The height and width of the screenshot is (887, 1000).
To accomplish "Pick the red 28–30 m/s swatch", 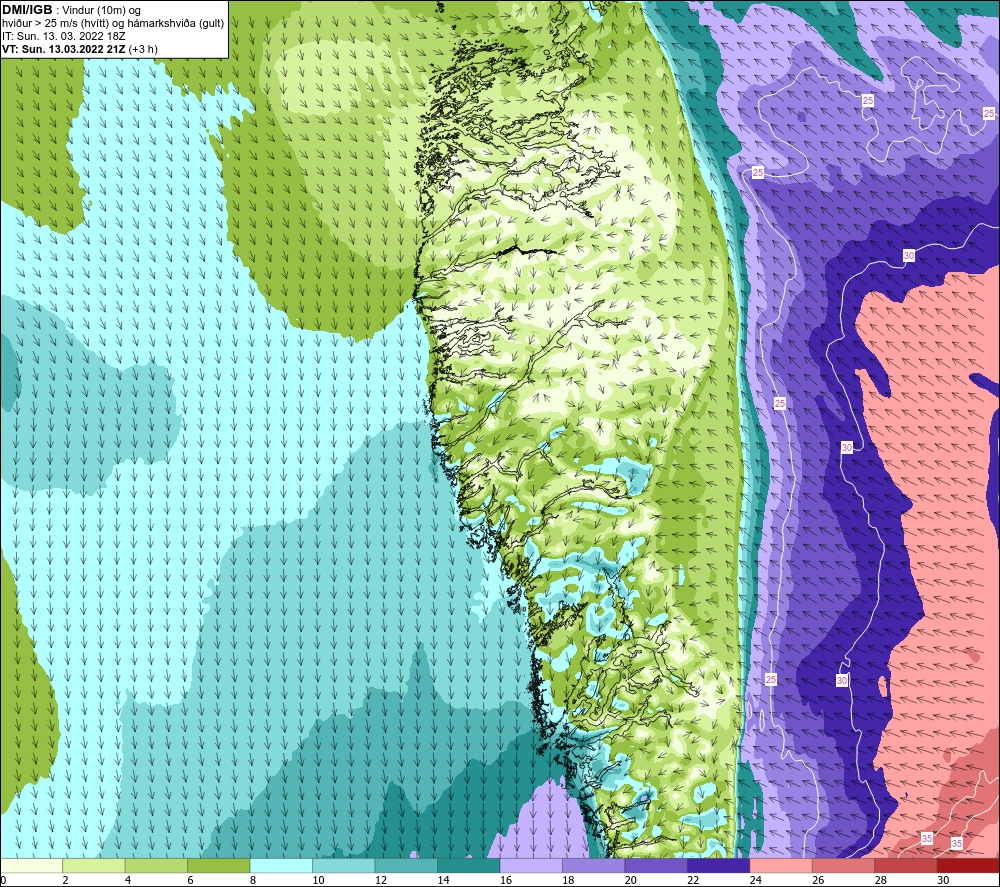I will [906, 865].
